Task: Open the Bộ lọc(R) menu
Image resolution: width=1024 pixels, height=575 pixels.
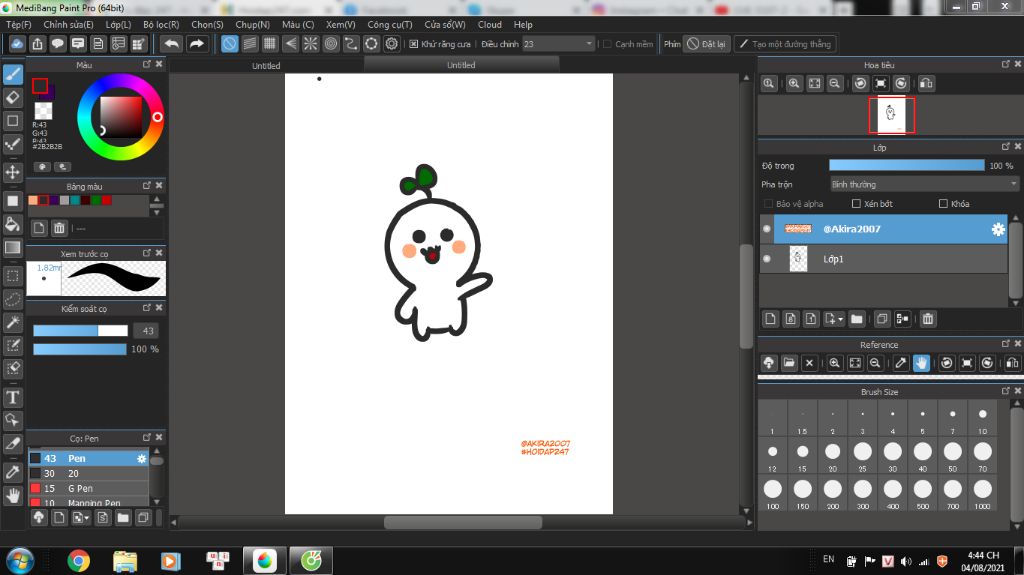Action: 161,24
